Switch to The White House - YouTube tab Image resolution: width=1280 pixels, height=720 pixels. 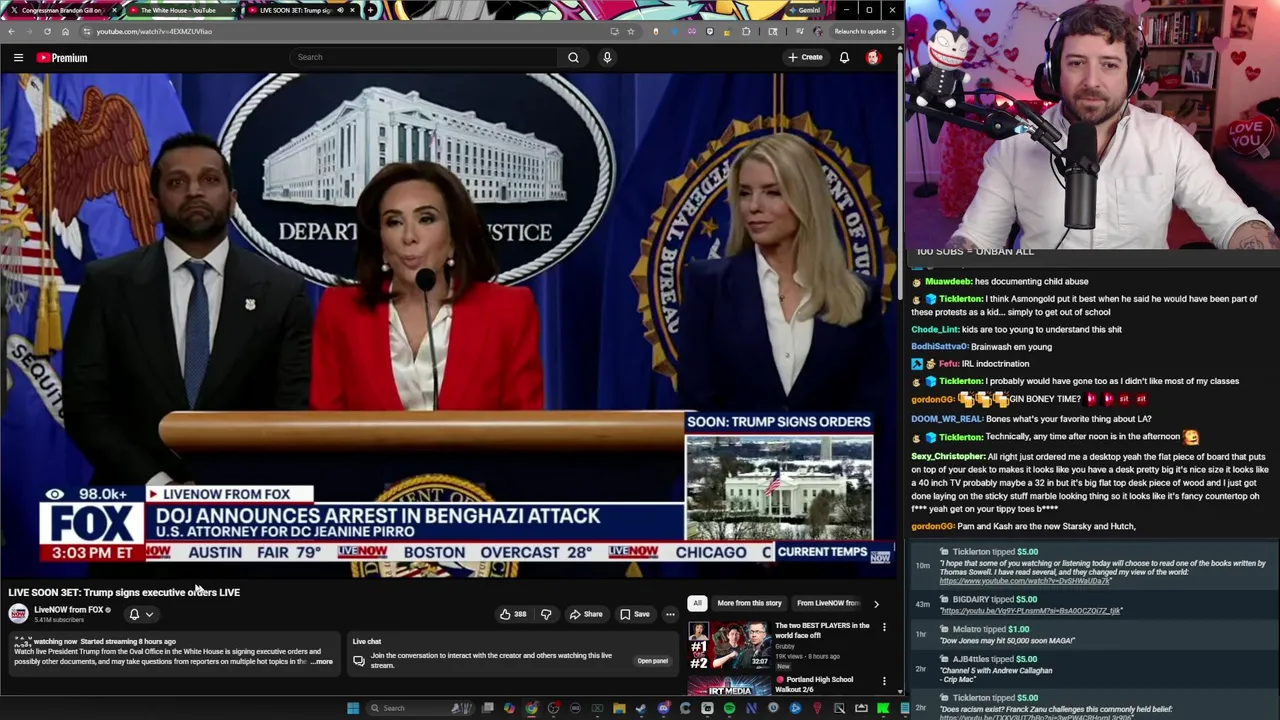tap(178, 10)
